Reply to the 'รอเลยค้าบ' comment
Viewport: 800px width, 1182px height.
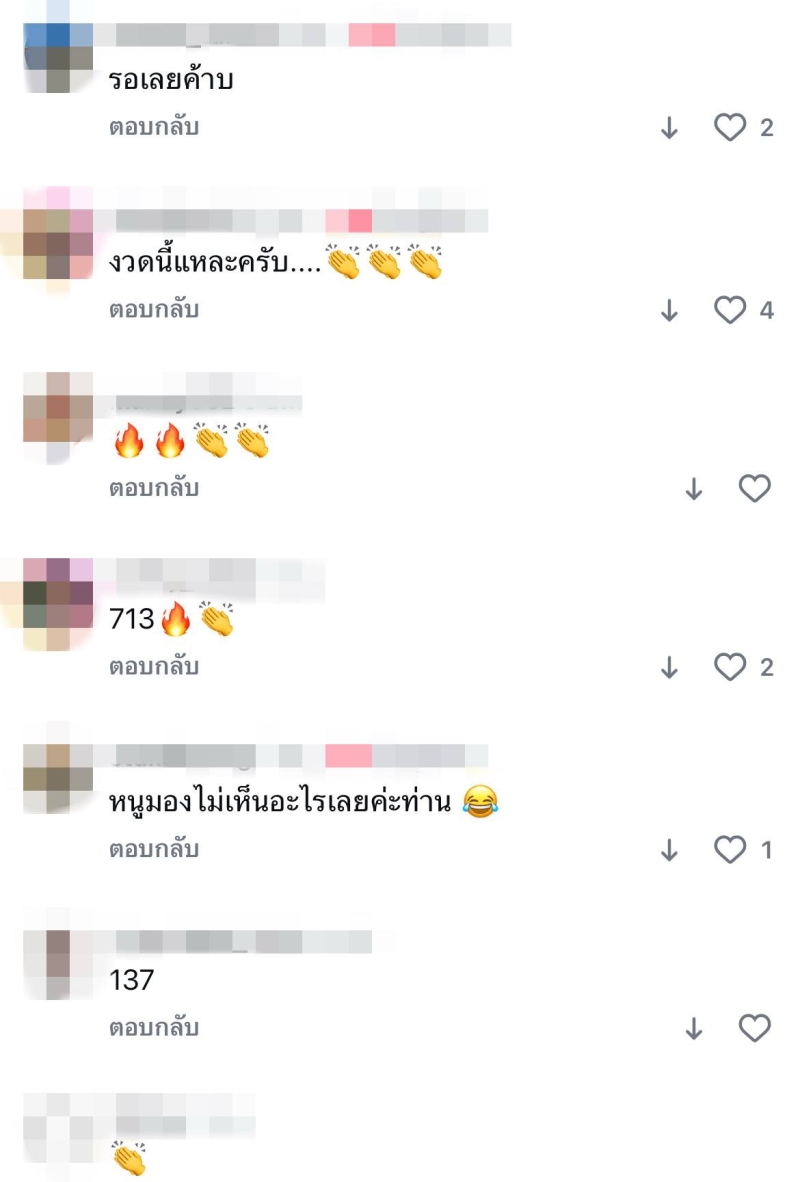[154, 127]
